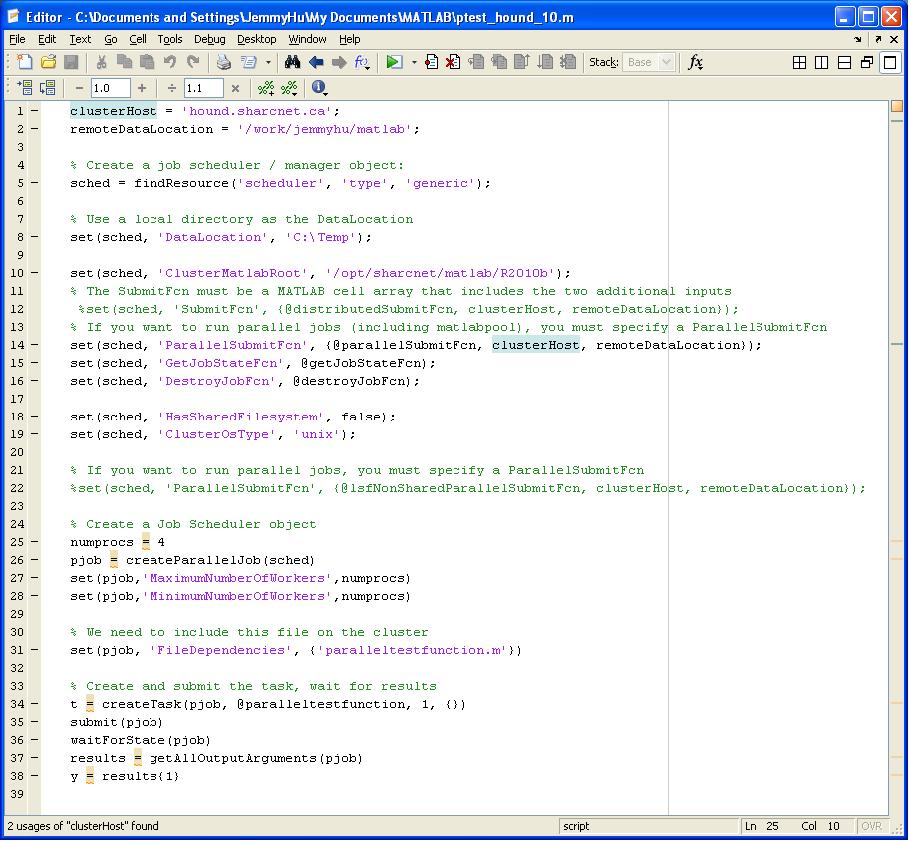Toggle breakpoint dash on line 26
Image resolution: width=911 pixels, height=841 pixels.
click(x=35, y=560)
